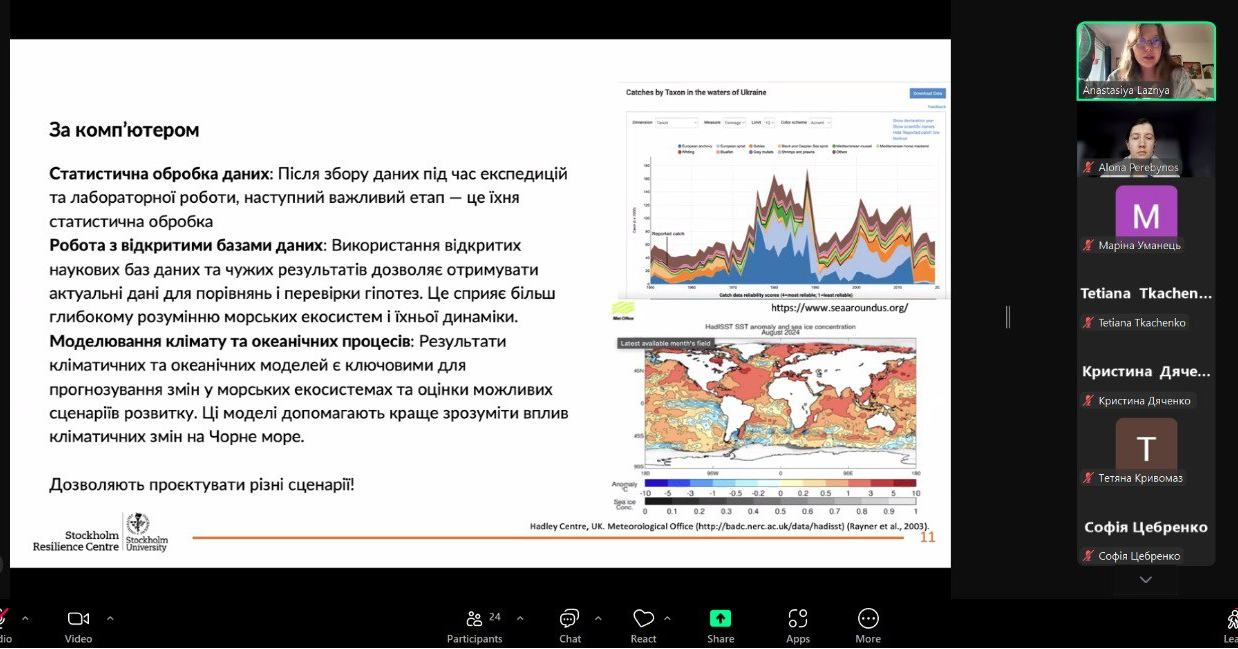This screenshot has height=649, width=1238.
Task: Click the Leave meeting icon
Action: click(1231, 619)
